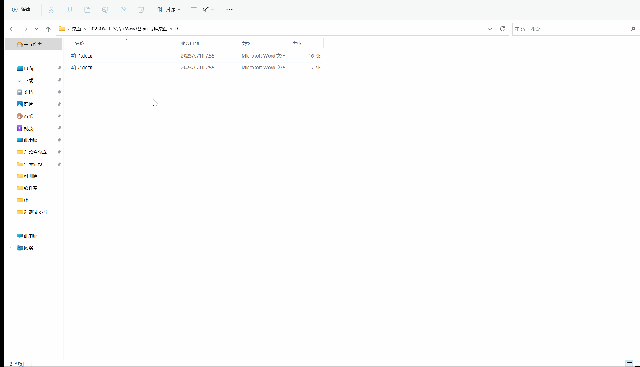640x367 pixels.
Task: Open Music folder in sidebar quick access
Action: click(x=25, y=116)
